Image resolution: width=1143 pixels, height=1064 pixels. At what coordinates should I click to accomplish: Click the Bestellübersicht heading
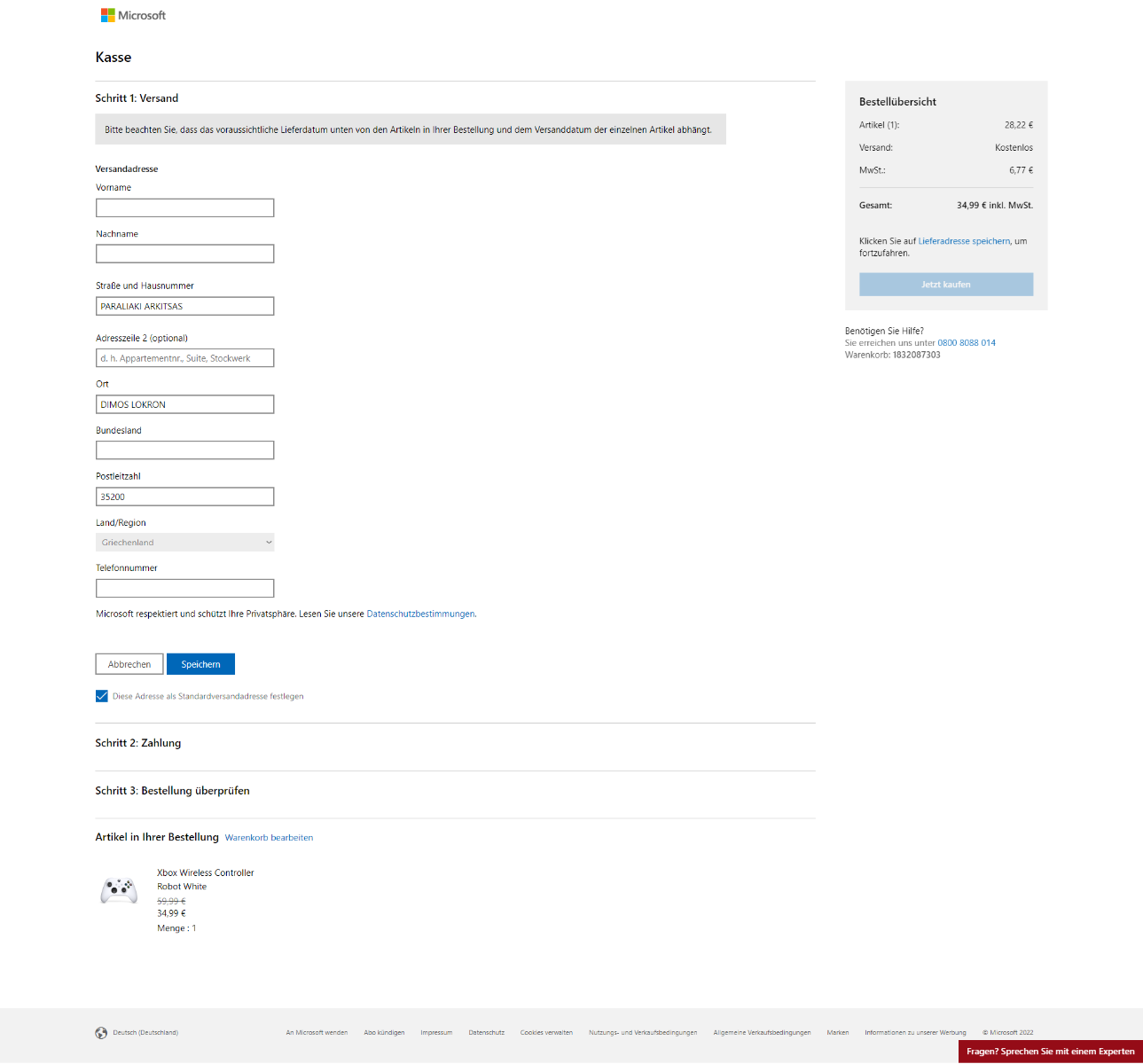897,102
